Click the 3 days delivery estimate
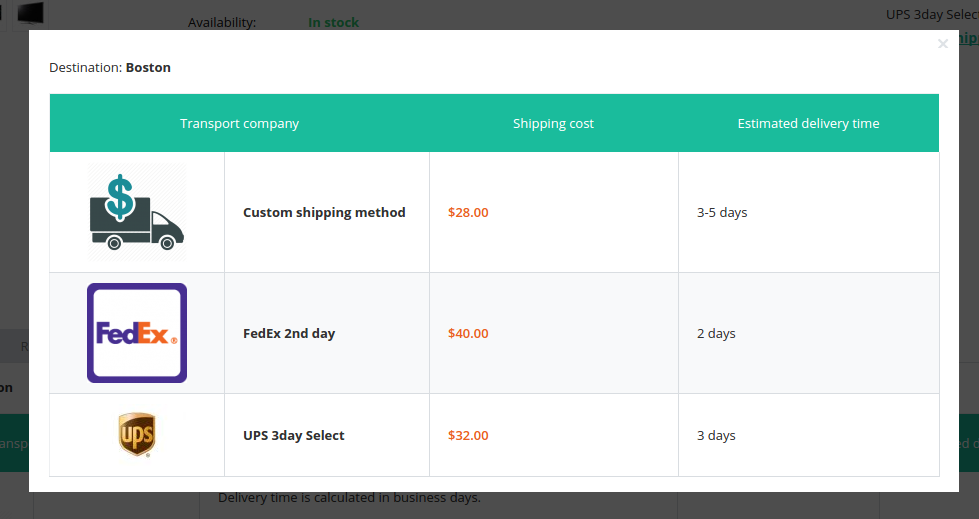This screenshot has height=519, width=979. coord(716,435)
